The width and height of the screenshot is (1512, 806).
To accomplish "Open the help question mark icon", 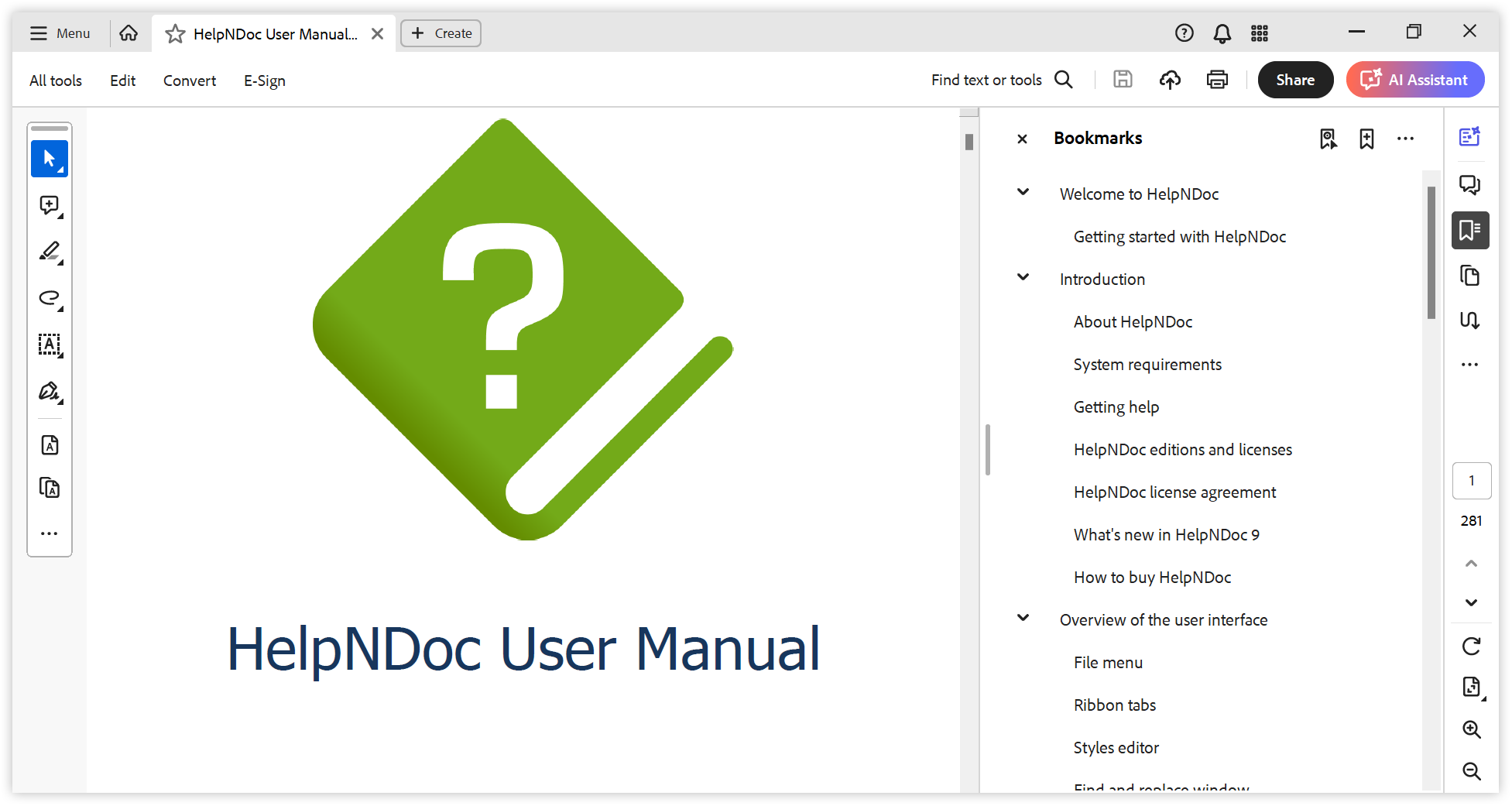I will 1184,33.
